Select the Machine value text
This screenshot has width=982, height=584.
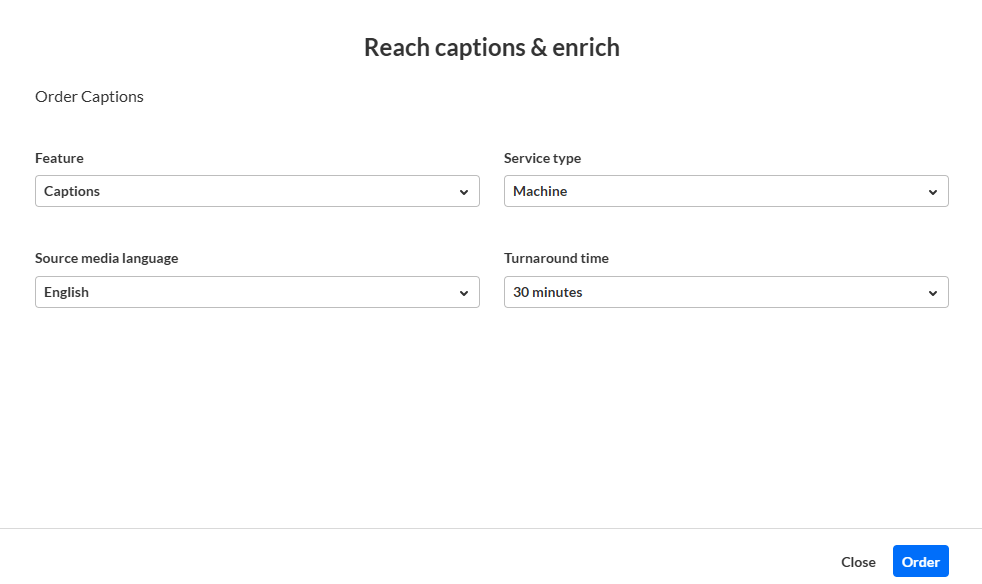(540, 191)
